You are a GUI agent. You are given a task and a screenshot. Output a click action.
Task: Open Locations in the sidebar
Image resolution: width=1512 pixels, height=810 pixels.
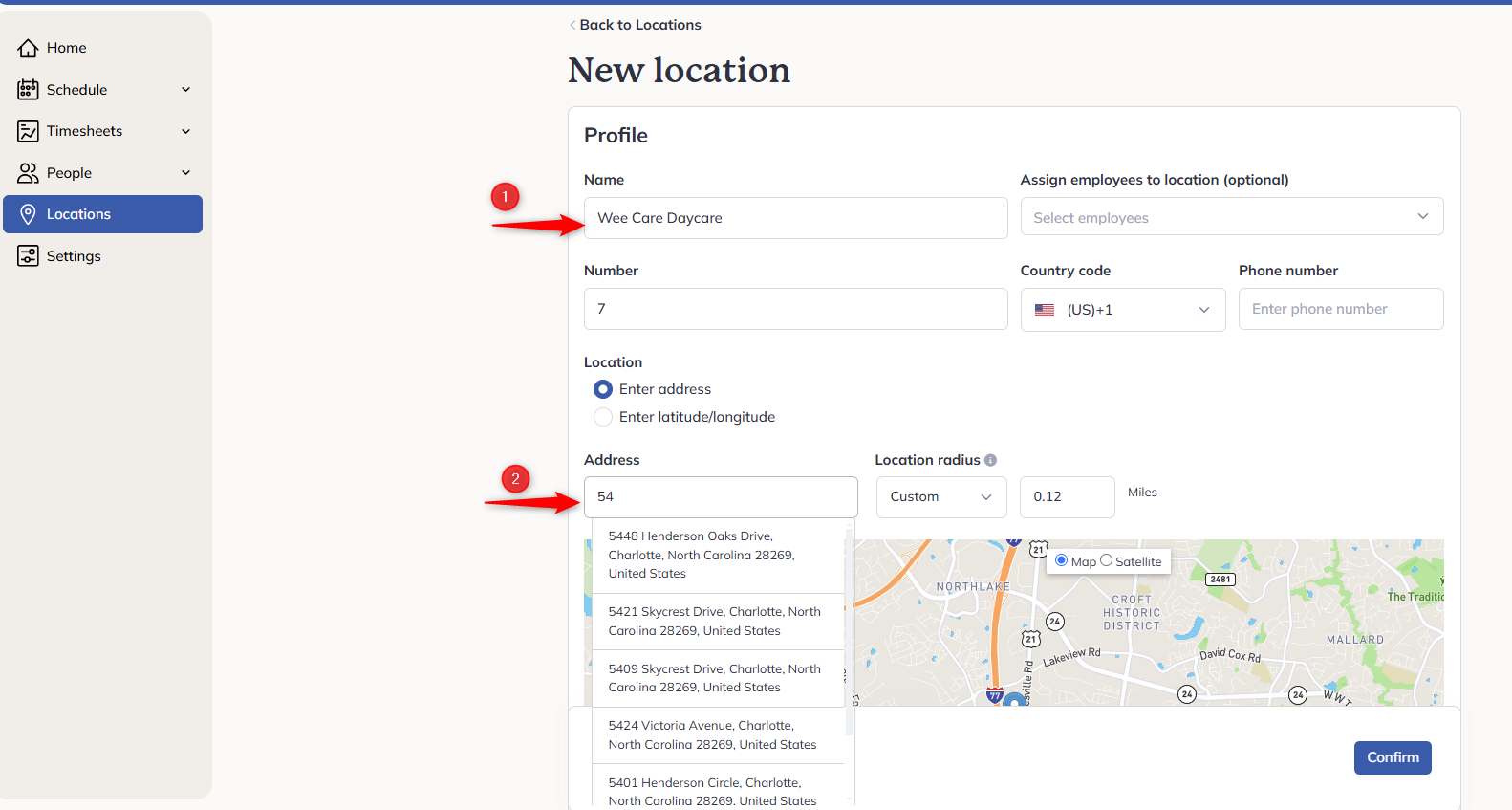click(x=103, y=214)
